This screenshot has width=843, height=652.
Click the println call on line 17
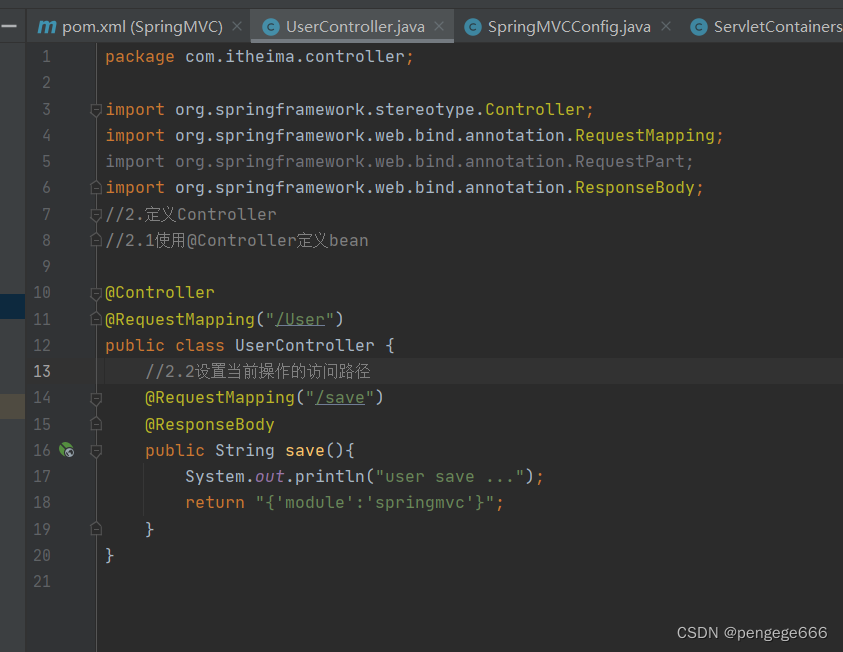click(x=330, y=476)
